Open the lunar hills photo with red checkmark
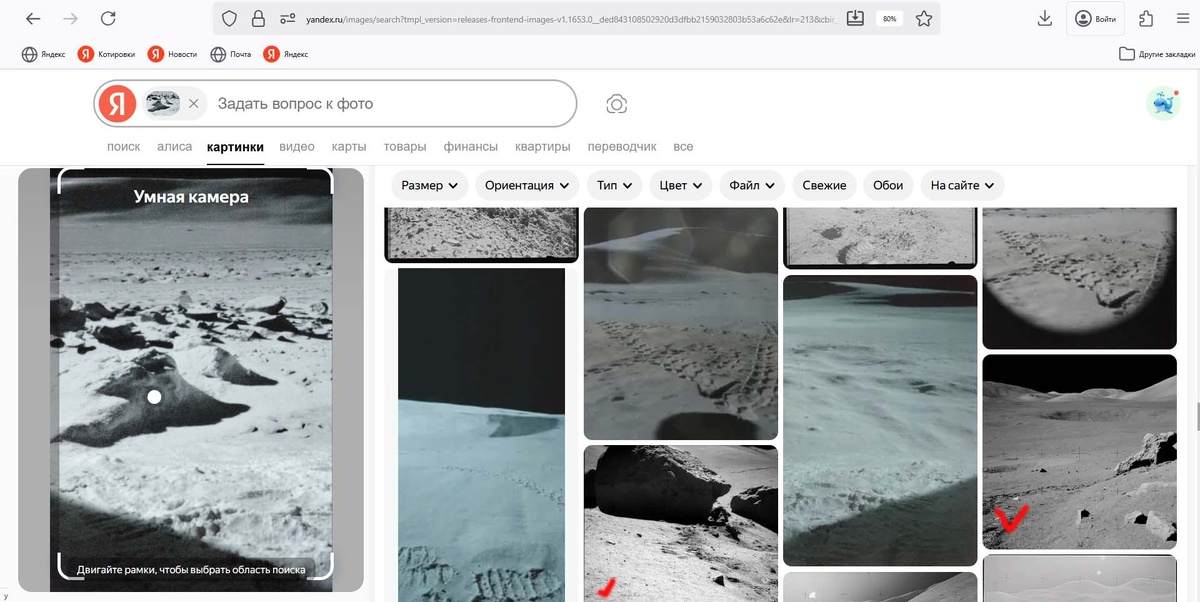The width and height of the screenshot is (1200, 602). tap(1079, 452)
